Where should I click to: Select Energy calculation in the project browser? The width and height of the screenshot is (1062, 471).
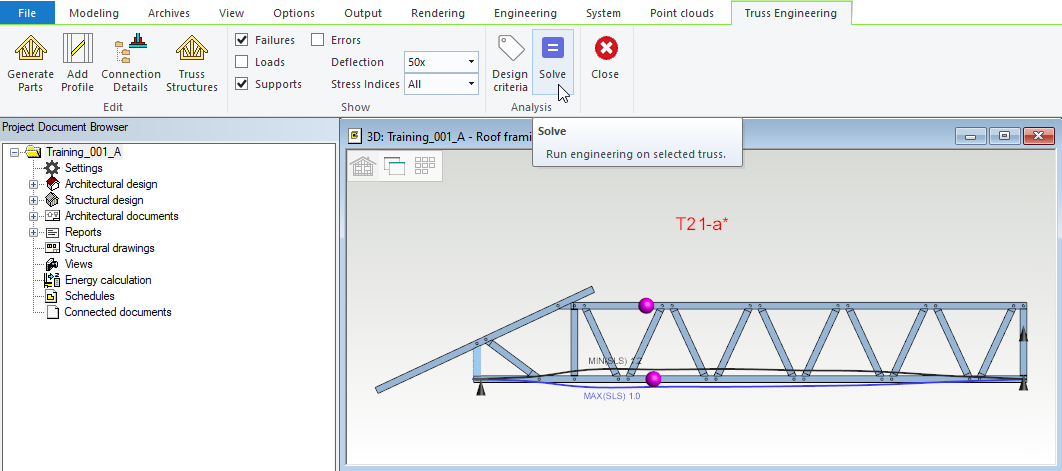pos(108,280)
